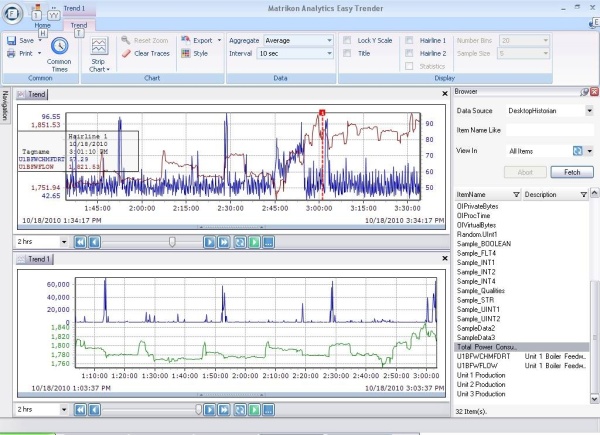Switch to the Home ribbon tab
Screen dimensions: 600x435
42,25
